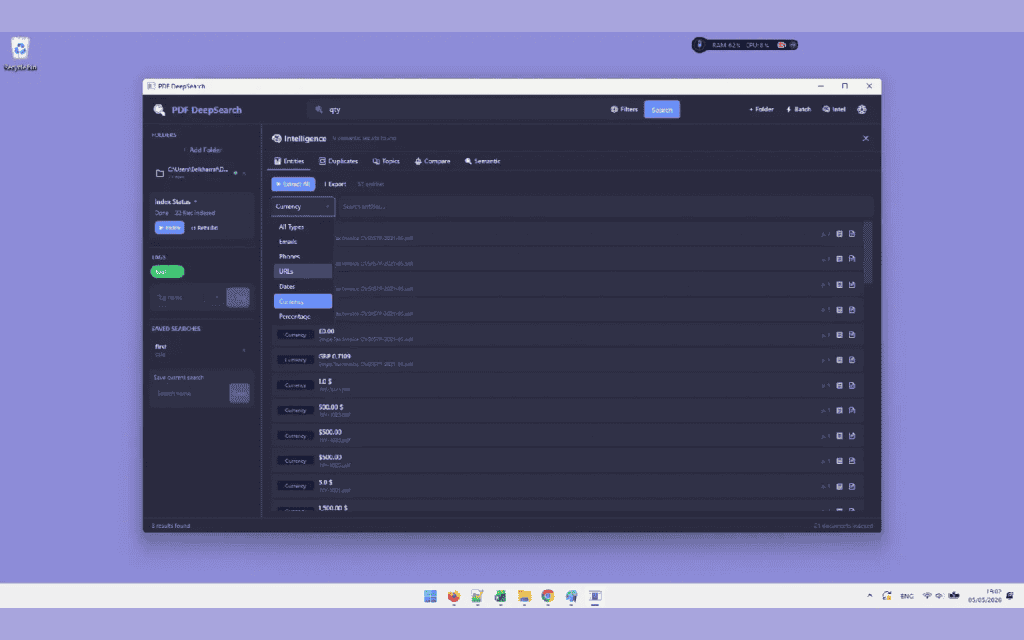Switch to the Duplicates tab
The height and width of the screenshot is (640, 1024).
338,161
